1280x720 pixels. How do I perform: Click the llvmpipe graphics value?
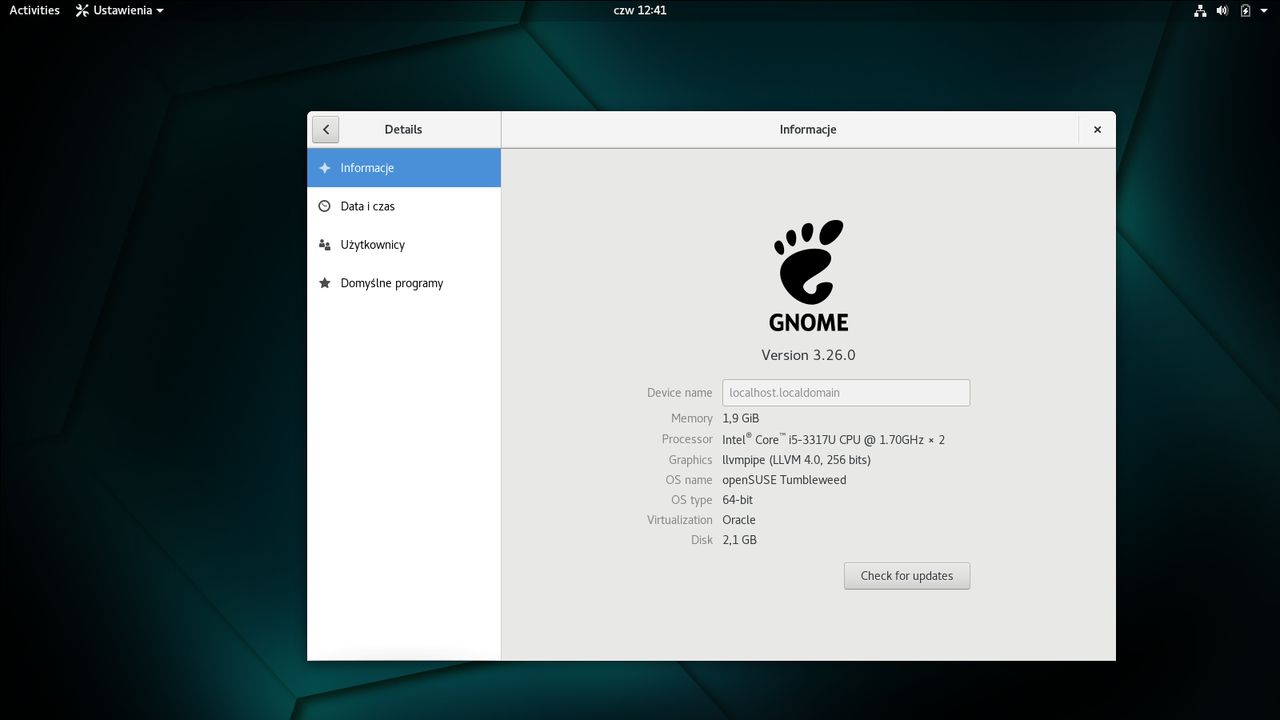pyautogui.click(x=796, y=460)
